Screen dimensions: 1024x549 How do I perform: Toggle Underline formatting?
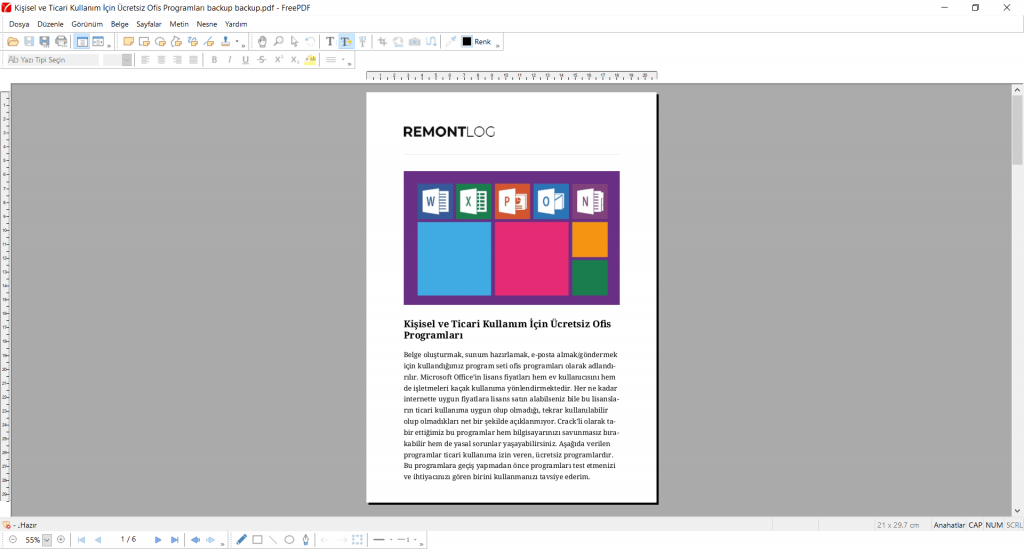click(x=246, y=60)
